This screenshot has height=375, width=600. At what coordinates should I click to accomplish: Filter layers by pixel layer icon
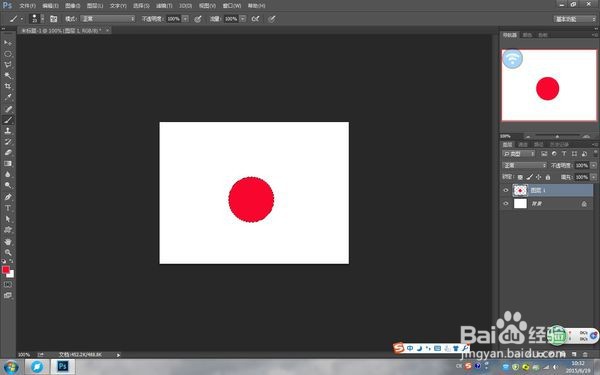tap(544, 154)
